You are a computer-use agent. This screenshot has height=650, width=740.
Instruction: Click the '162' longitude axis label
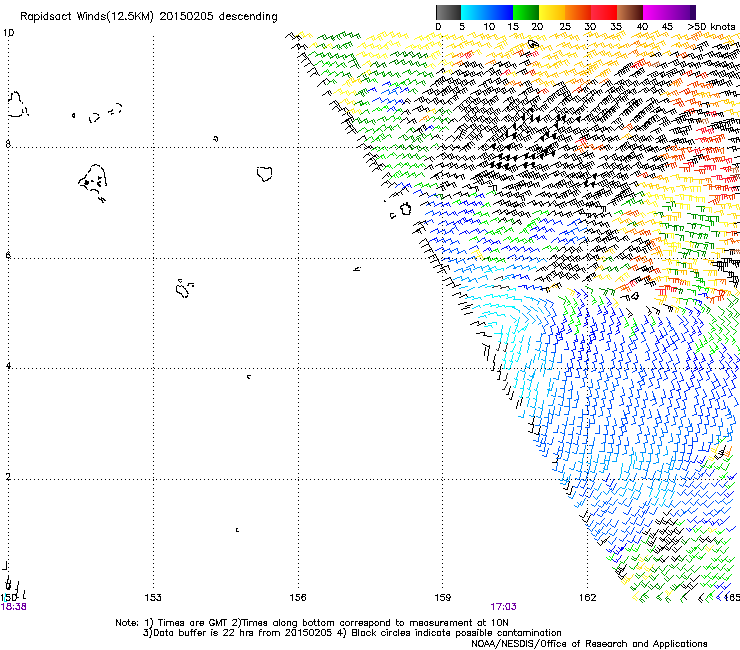pyautogui.click(x=588, y=598)
